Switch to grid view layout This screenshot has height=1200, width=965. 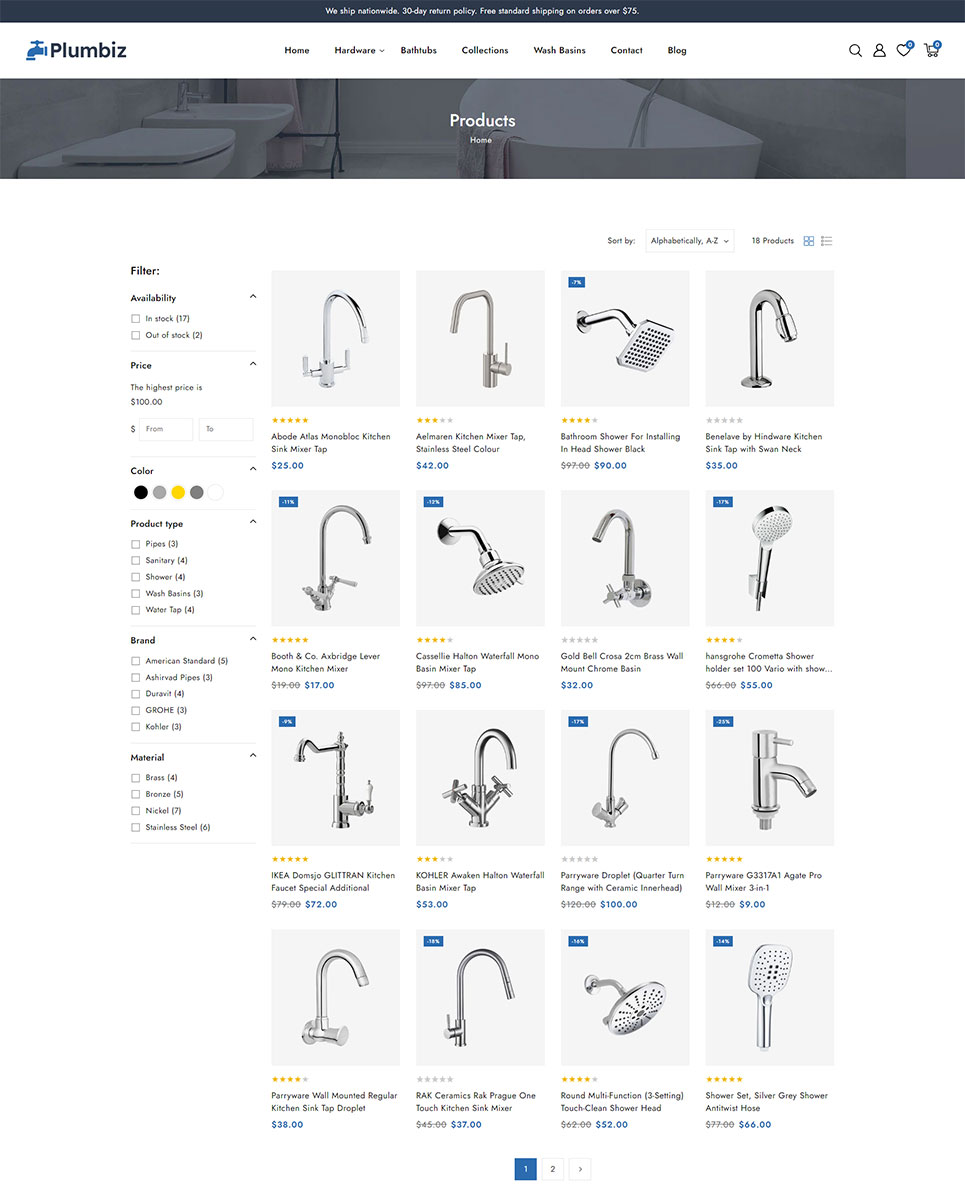pos(809,241)
